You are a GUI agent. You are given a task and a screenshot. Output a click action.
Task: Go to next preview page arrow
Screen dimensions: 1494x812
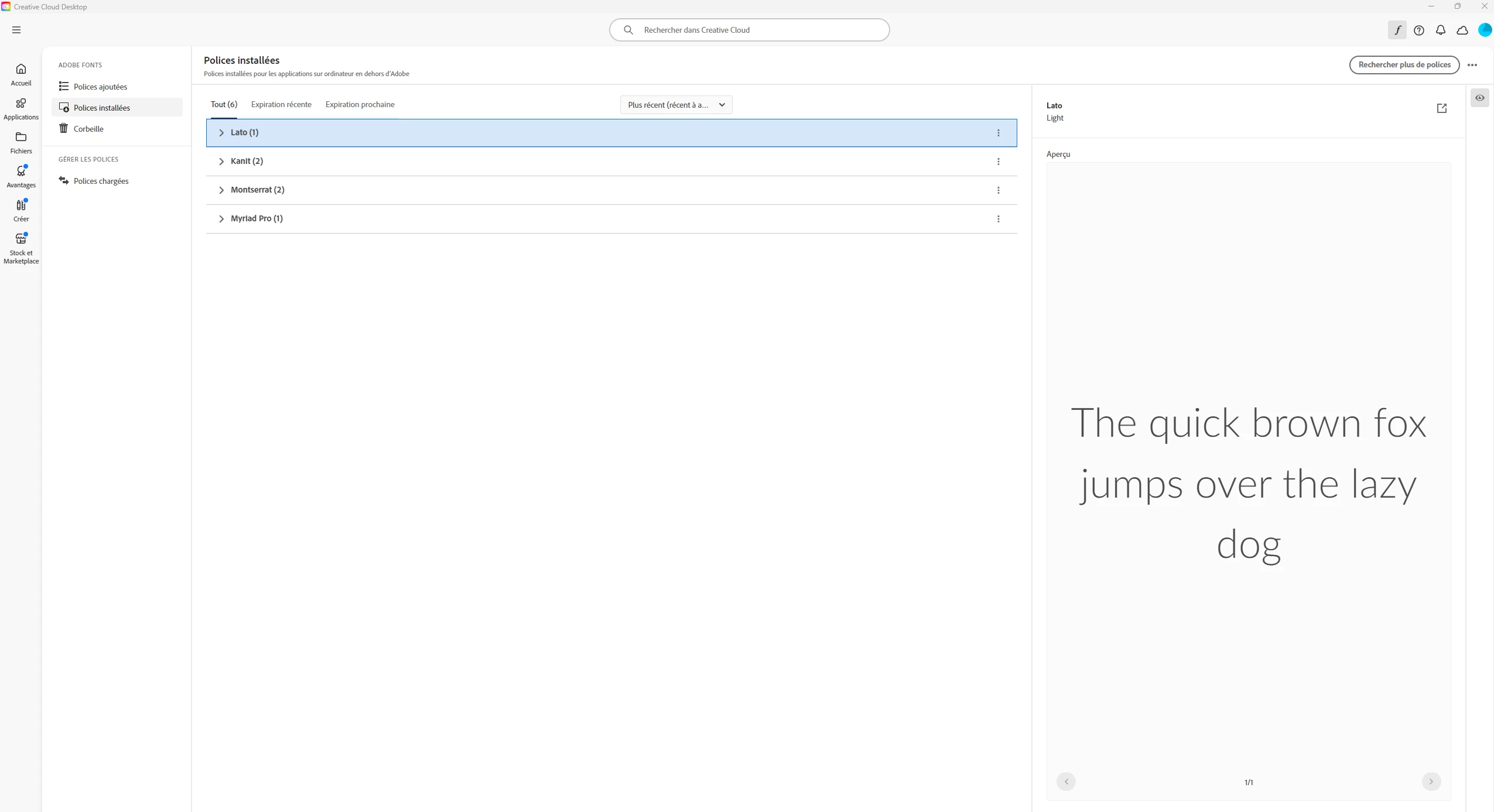tap(1431, 782)
